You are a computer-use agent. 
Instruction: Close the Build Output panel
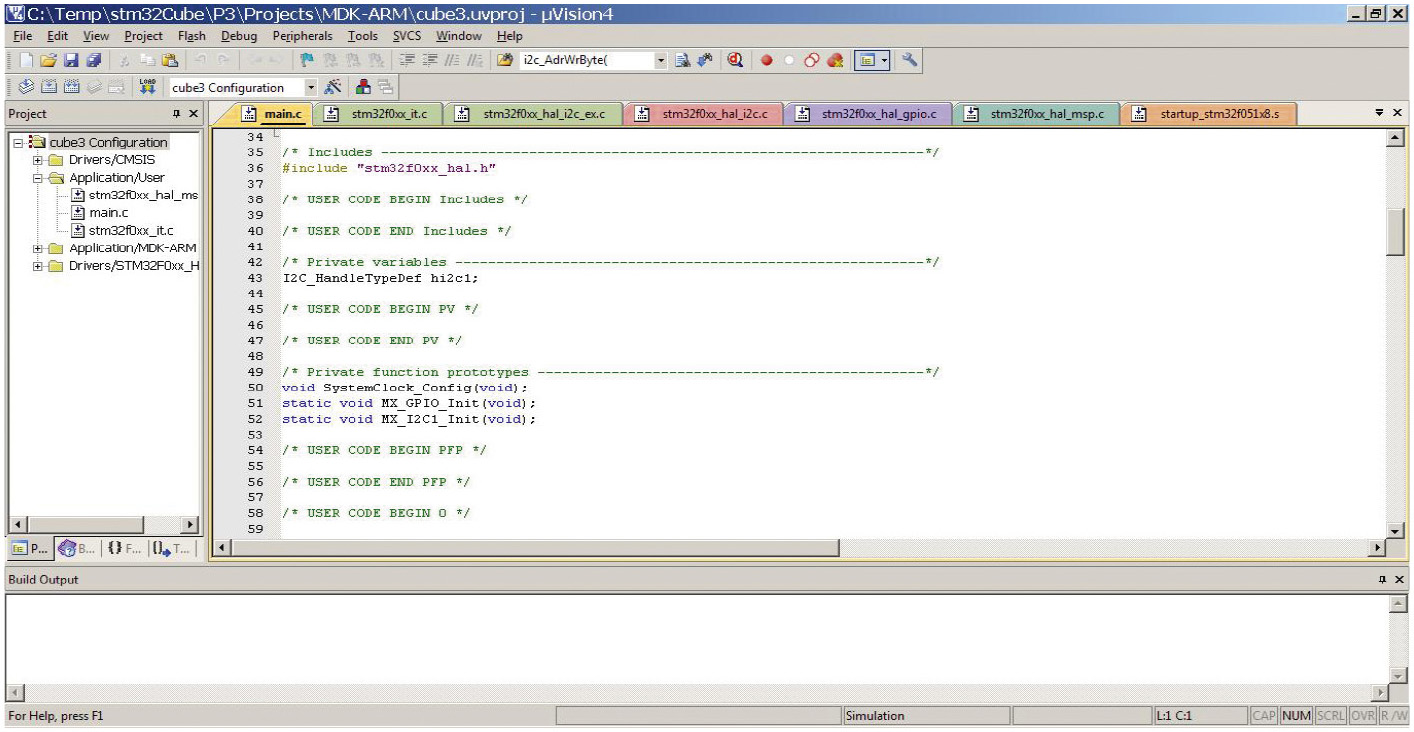tap(1399, 580)
